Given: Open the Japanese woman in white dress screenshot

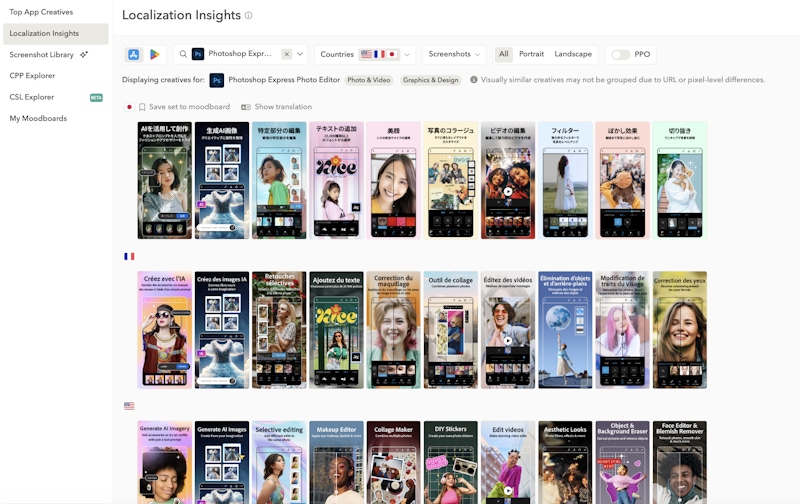Looking at the screenshot, I should 565,181.
